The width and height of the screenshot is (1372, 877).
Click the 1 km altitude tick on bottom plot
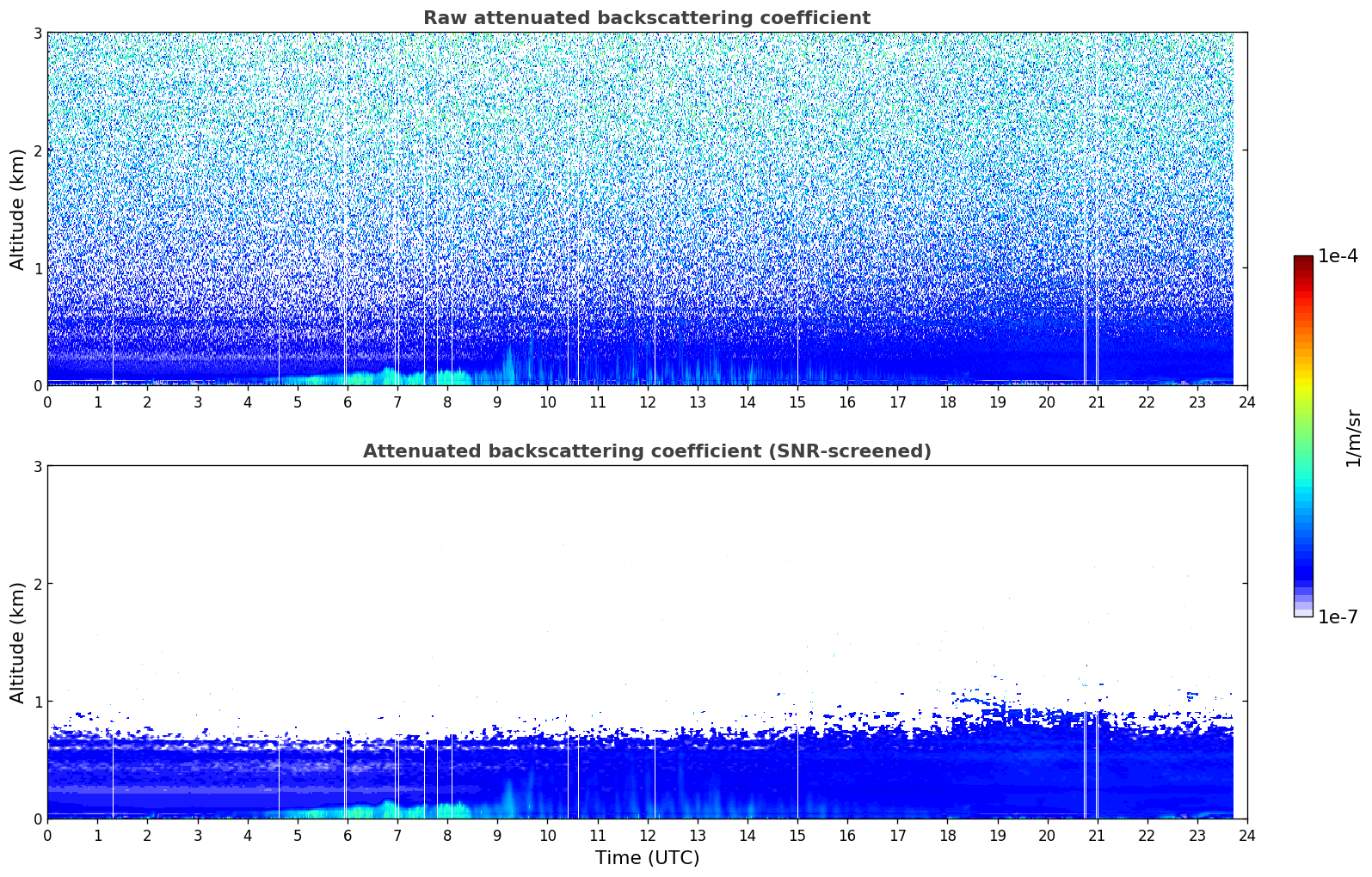click(x=37, y=702)
